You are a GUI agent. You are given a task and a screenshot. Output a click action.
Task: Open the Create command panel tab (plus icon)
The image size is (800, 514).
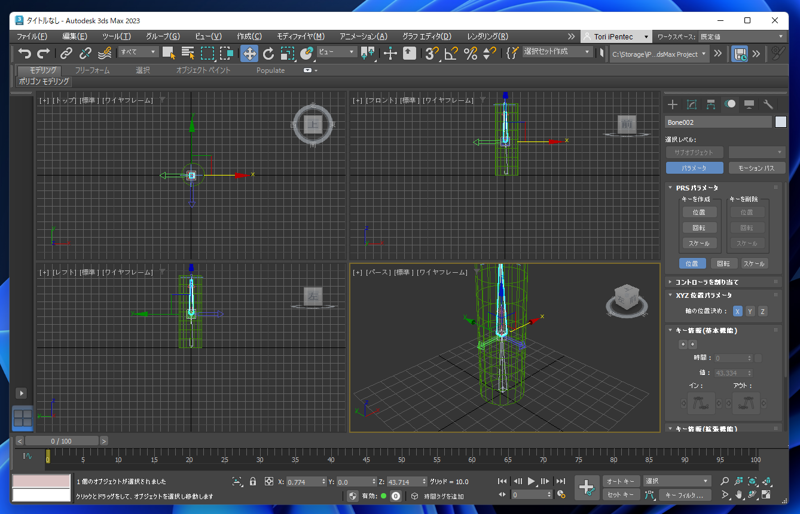click(x=672, y=105)
